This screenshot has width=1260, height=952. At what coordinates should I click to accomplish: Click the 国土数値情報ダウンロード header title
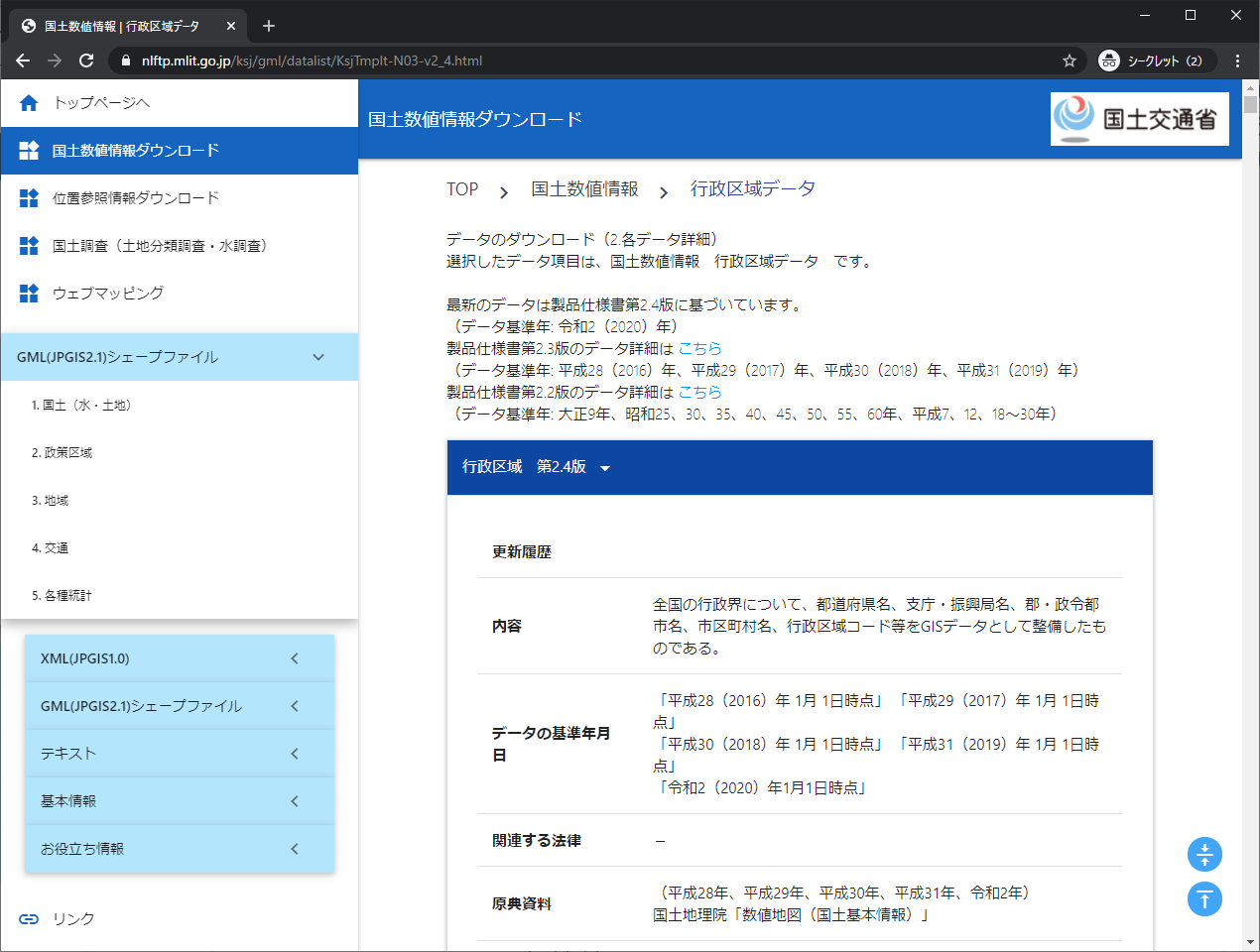(x=475, y=120)
